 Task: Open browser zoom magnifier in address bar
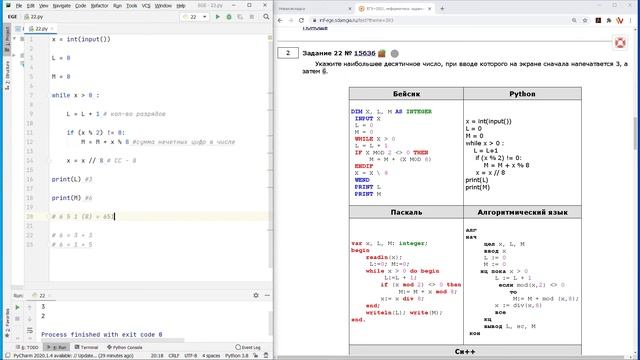(574, 20)
